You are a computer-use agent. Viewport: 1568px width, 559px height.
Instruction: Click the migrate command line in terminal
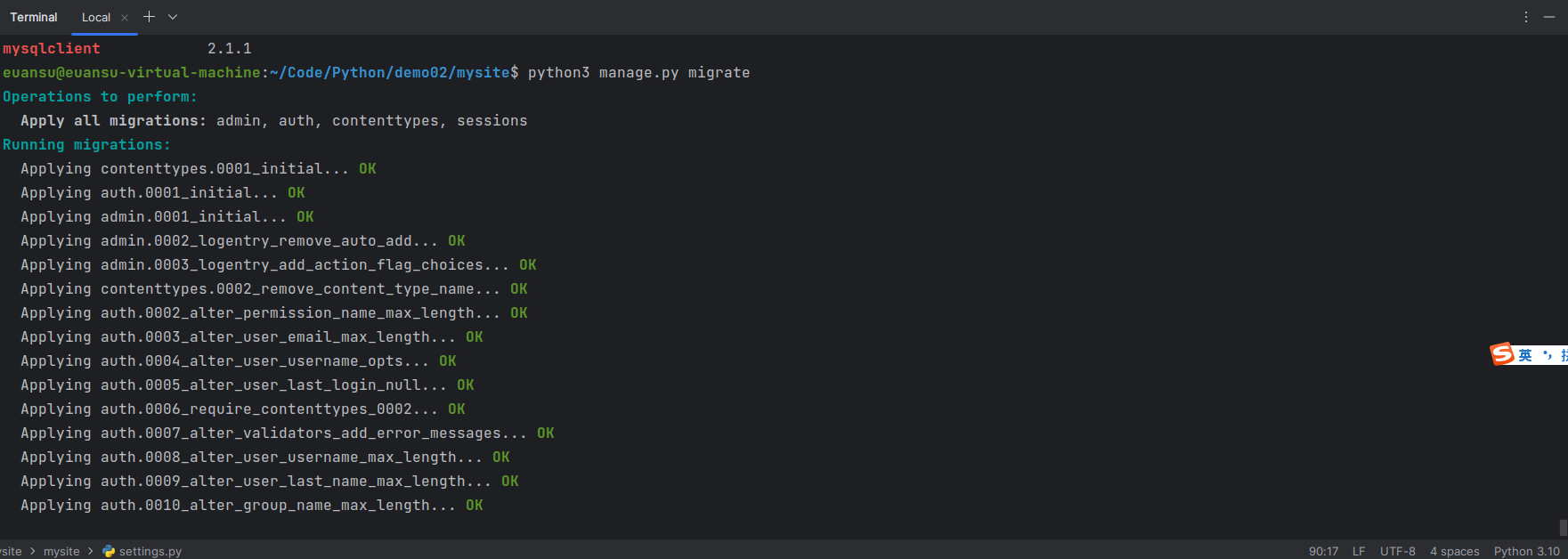pyautogui.click(x=638, y=73)
